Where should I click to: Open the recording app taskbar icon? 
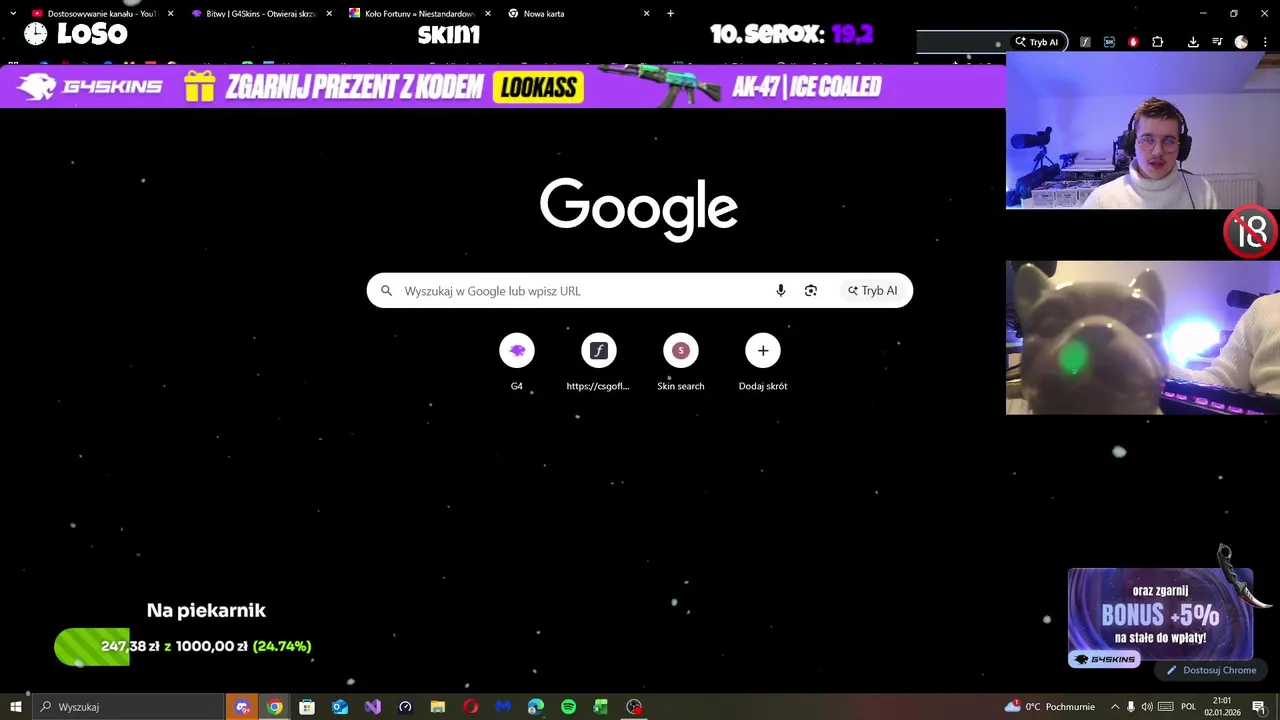(634, 707)
